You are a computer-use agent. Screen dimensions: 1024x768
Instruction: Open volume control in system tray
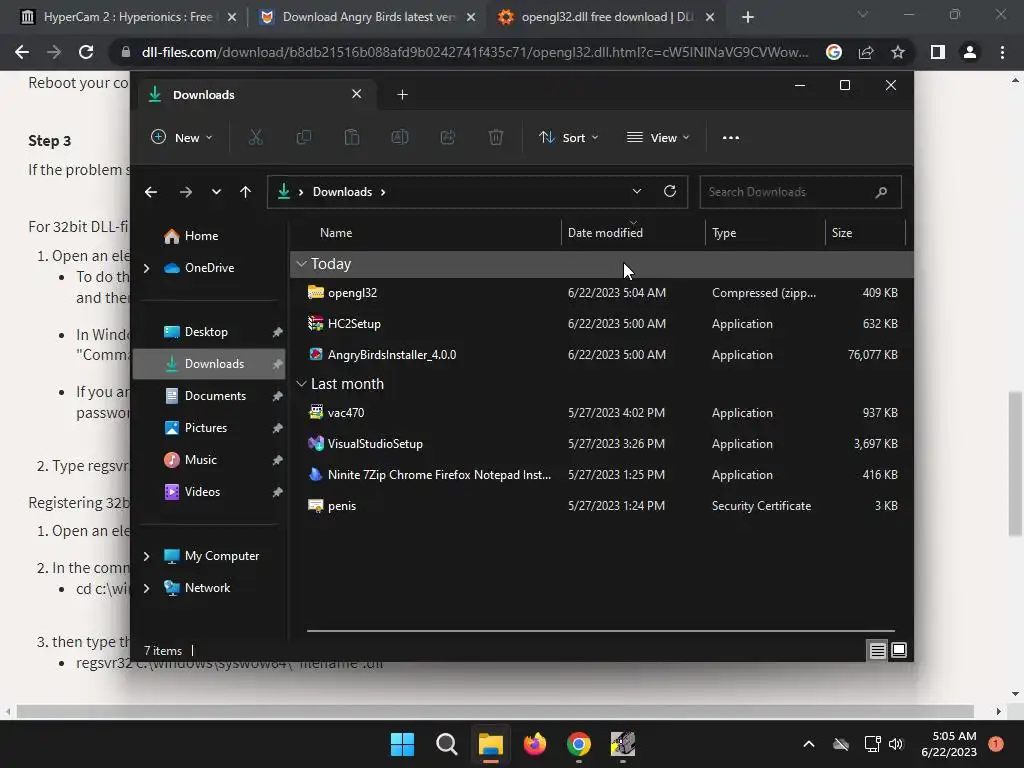[896, 744]
